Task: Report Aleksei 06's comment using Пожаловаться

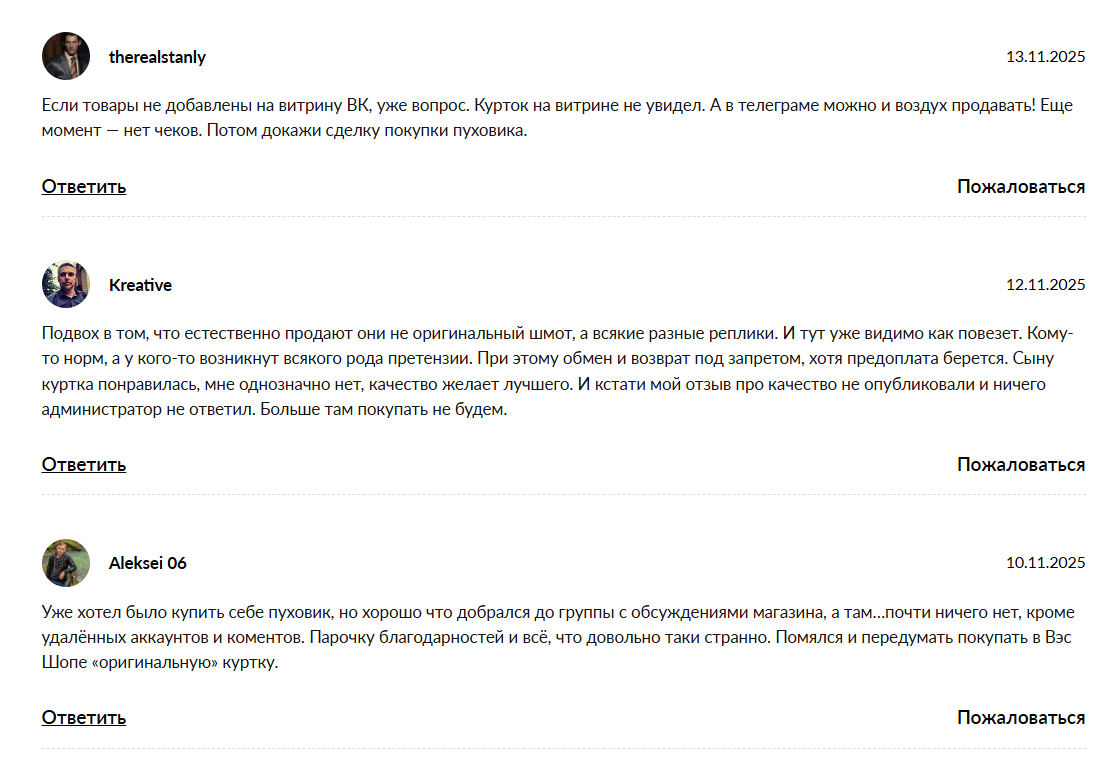Action: point(1020,717)
